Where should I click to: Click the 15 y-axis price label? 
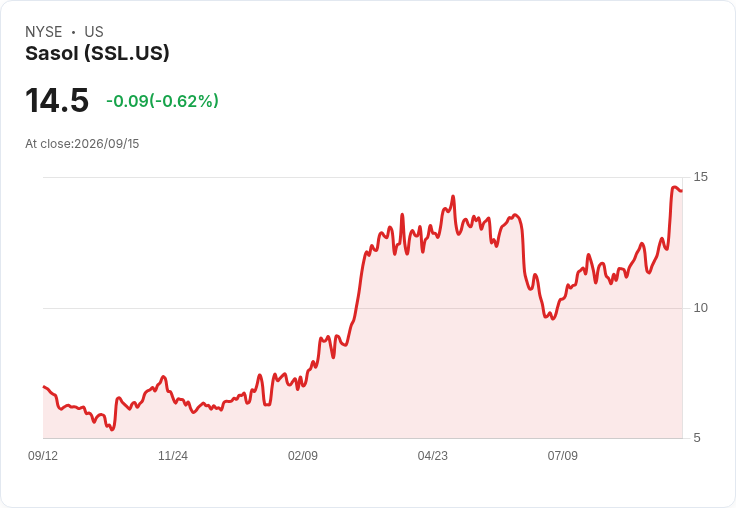[x=700, y=177]
